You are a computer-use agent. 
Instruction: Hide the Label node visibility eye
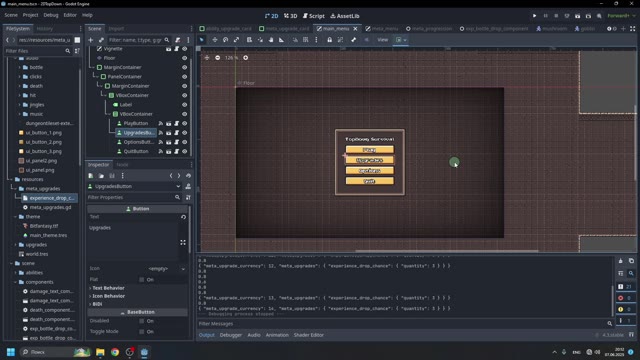click(184, 104)
